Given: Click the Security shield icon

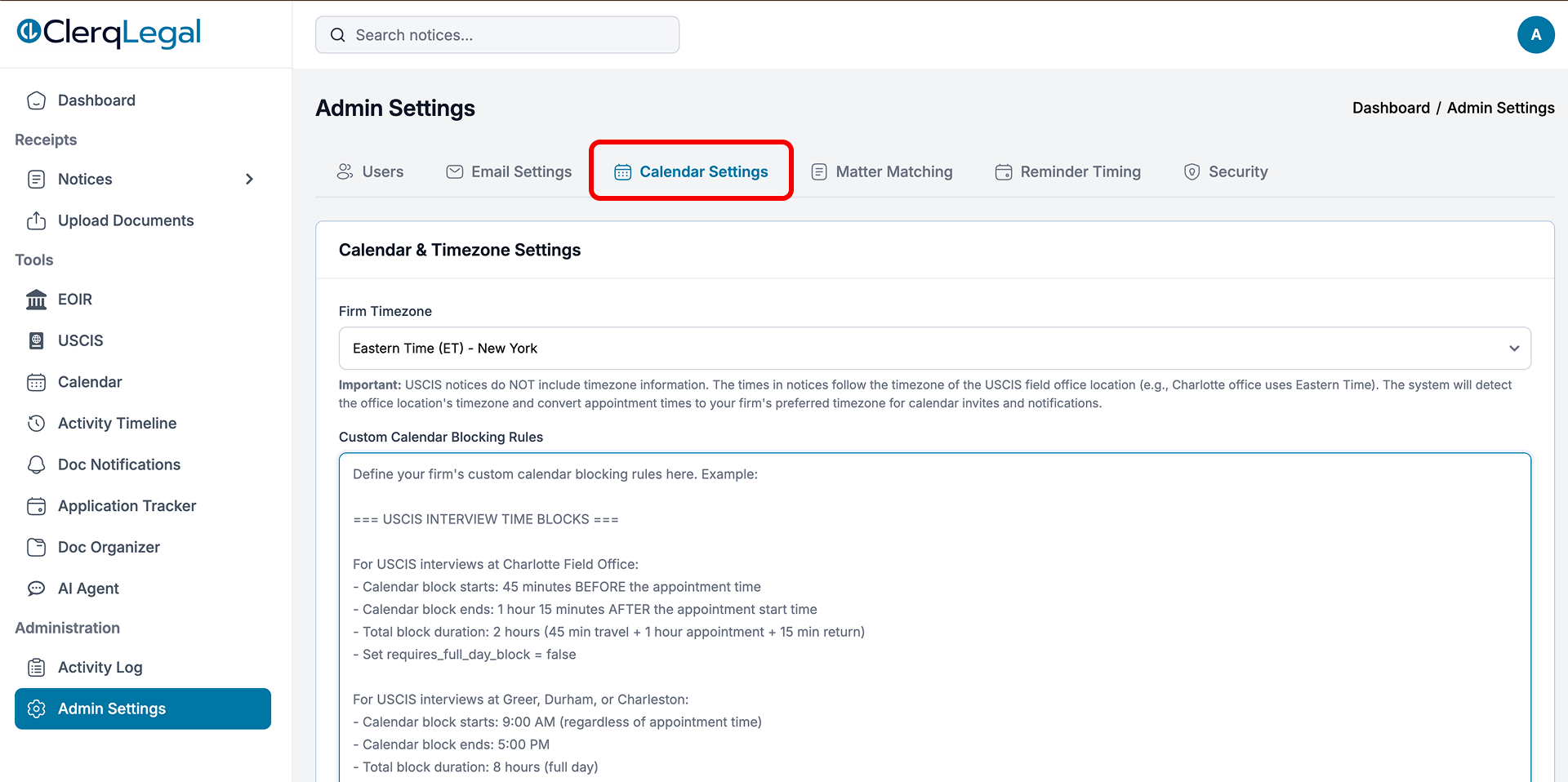Looking at the screenshot, I should (x=1192, y=172).
